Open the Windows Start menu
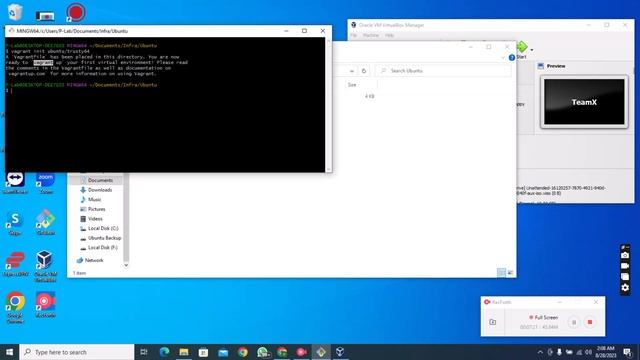This screenshot has width=640, height=360. pyautogui.click(x=9, y=352)
